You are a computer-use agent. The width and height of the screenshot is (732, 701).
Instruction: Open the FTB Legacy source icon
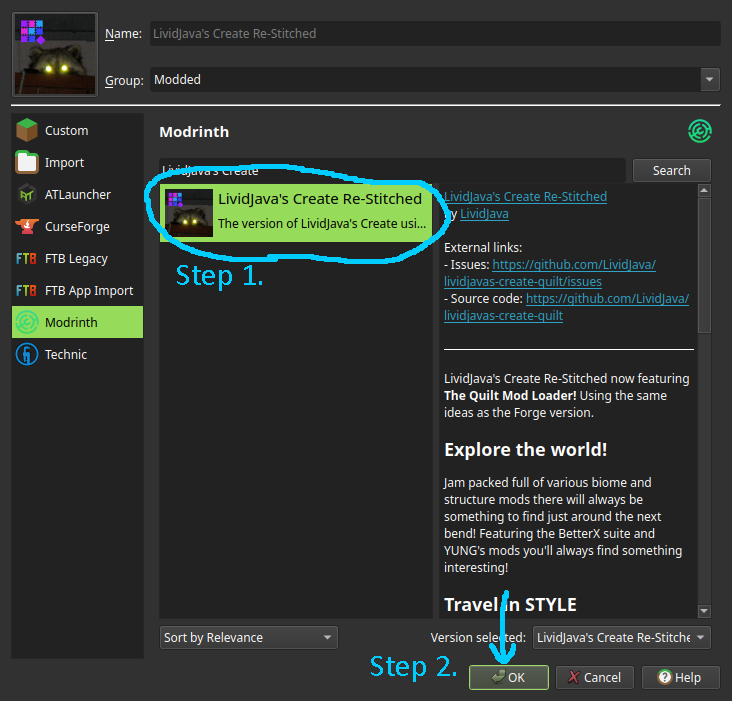27,259
